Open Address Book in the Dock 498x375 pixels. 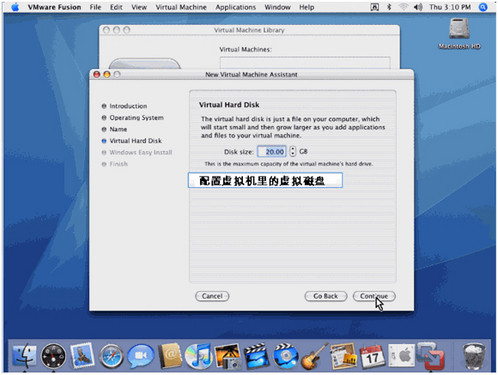pyautogui.click(x=170, y=356)
